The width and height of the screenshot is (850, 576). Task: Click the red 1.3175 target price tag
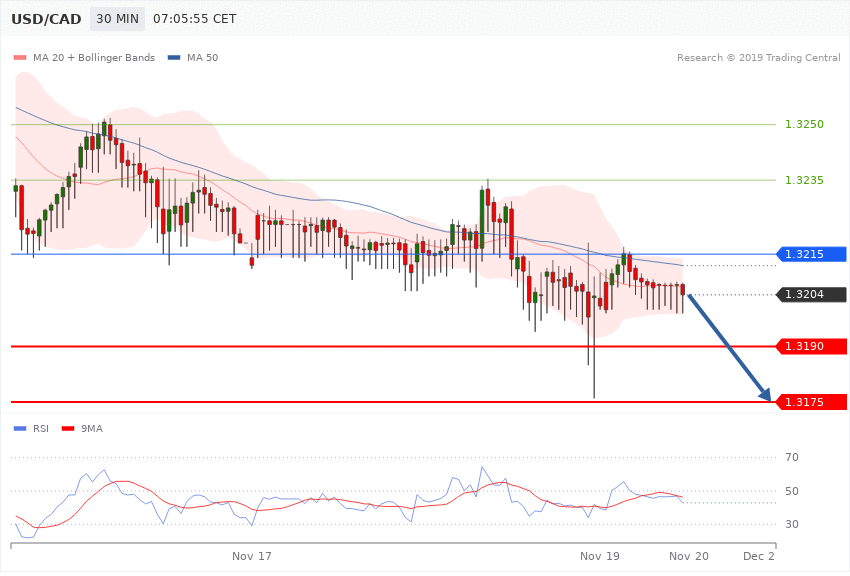tap(812, 402)
